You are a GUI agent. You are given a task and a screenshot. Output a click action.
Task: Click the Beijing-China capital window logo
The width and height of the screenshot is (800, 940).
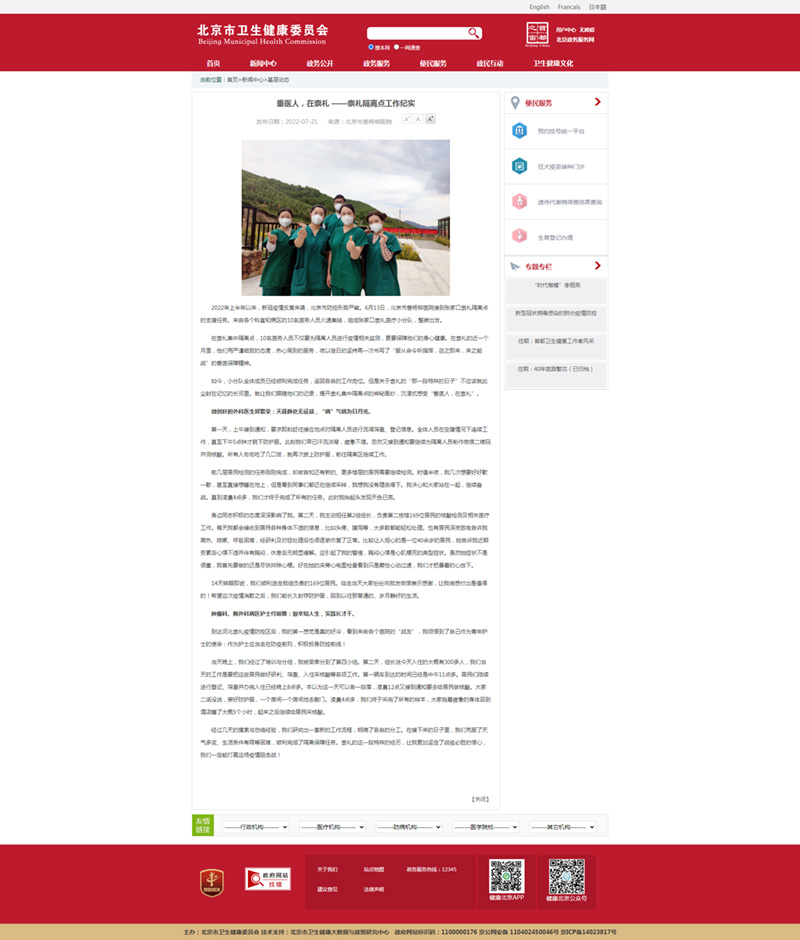point(537,34)
